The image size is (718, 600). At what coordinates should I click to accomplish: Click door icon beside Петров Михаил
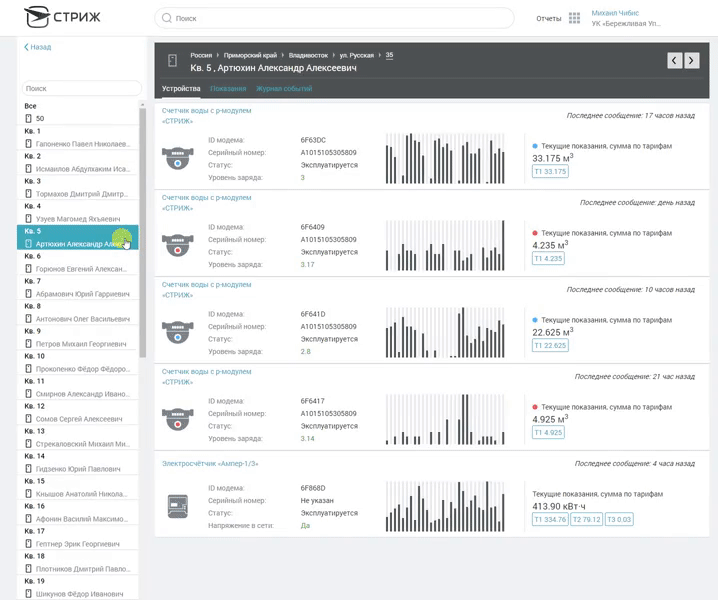click(28, 344)
